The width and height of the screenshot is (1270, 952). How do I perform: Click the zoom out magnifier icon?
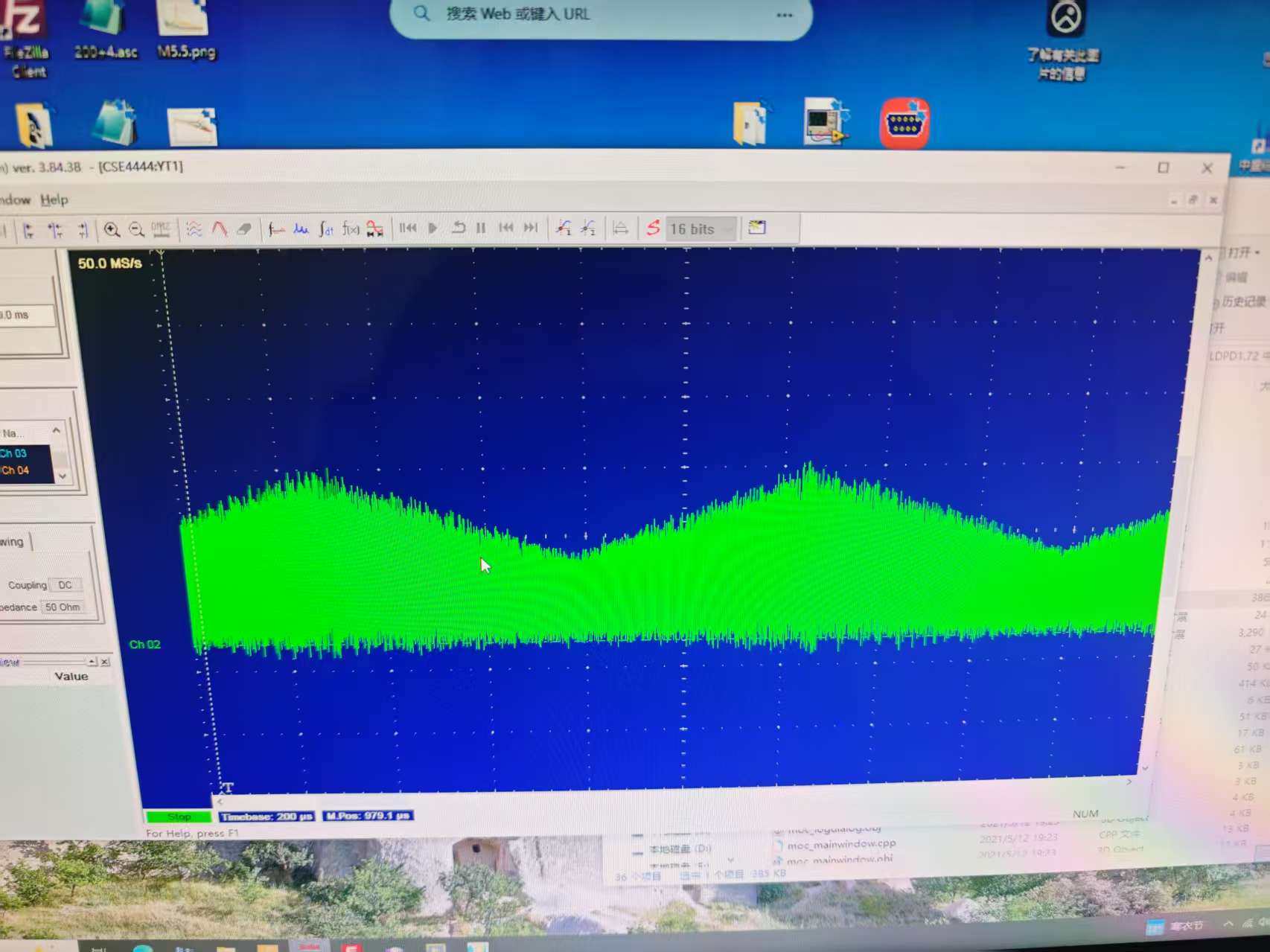tap(136, 230)
